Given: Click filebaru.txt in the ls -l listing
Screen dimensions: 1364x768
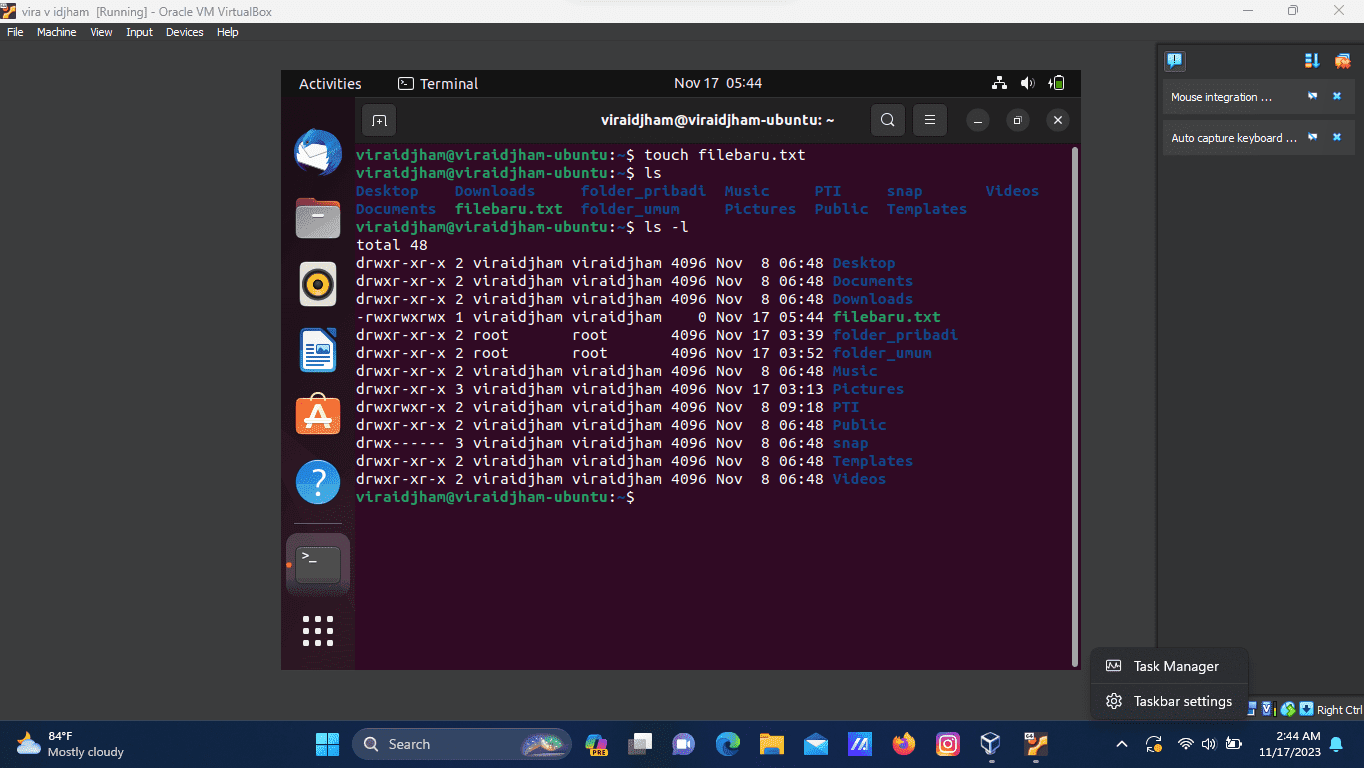Looking at the screenshot, I should click(886, 317).
